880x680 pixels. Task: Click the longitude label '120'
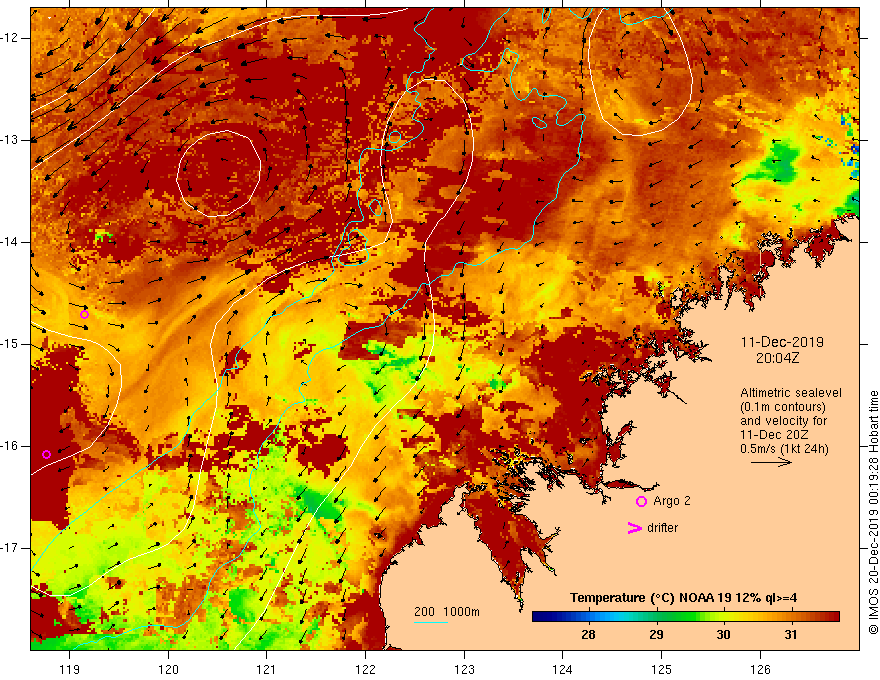tap(168, 669)
